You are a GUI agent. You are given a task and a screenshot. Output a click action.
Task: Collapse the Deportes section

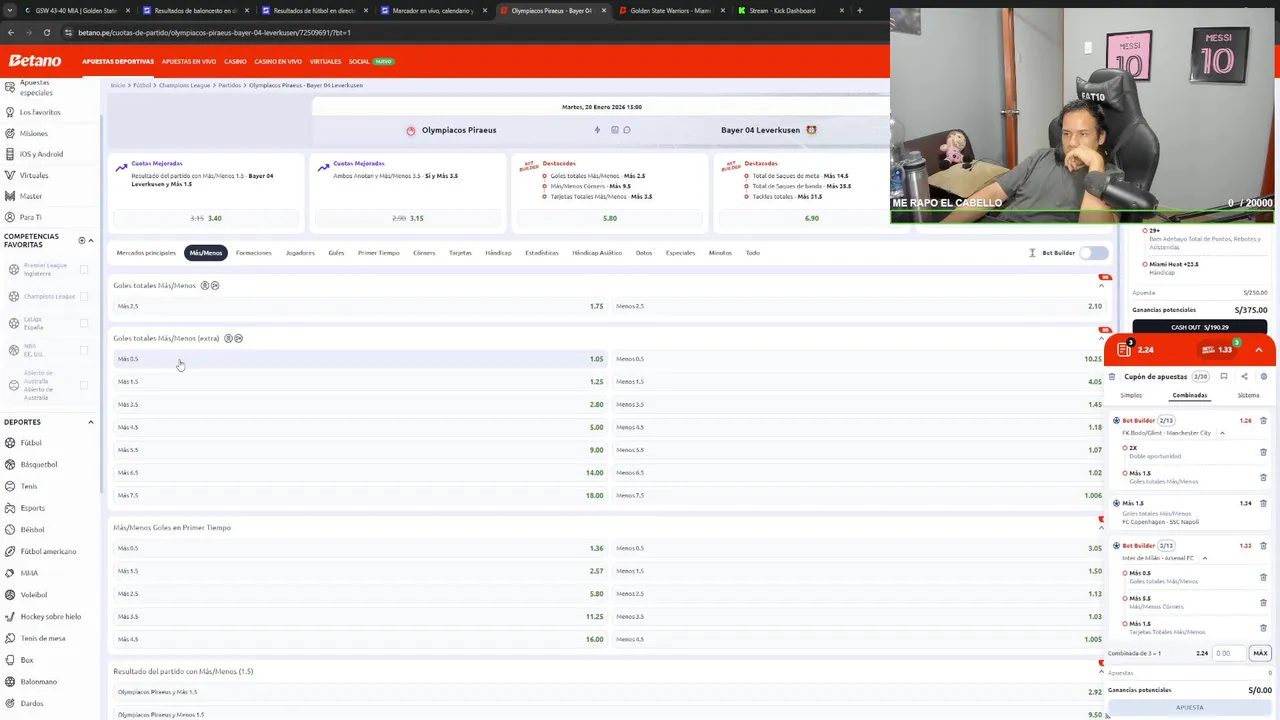coord(91,422)
